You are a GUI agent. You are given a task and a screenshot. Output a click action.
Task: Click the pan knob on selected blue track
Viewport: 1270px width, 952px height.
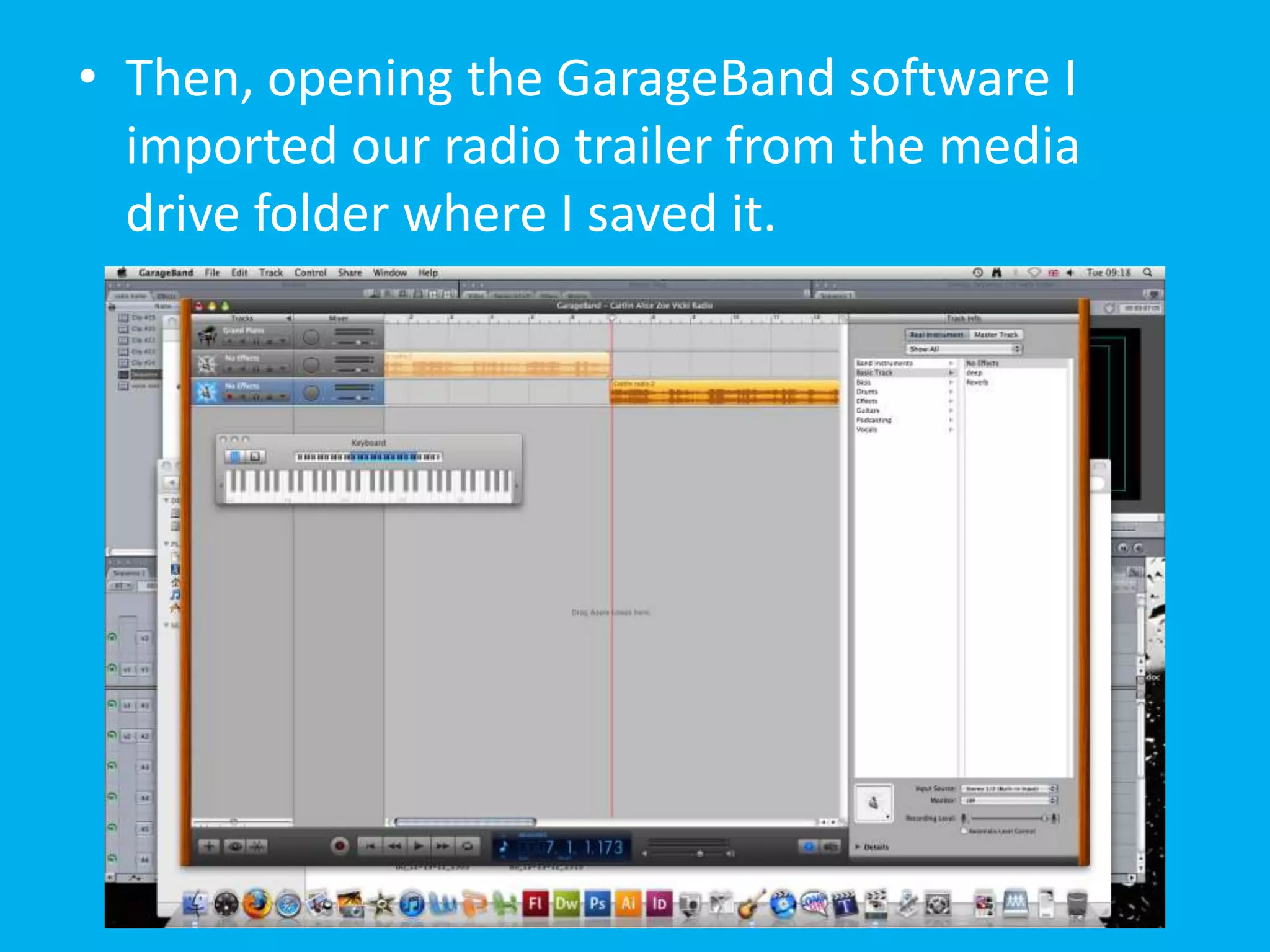coord(311,392)
